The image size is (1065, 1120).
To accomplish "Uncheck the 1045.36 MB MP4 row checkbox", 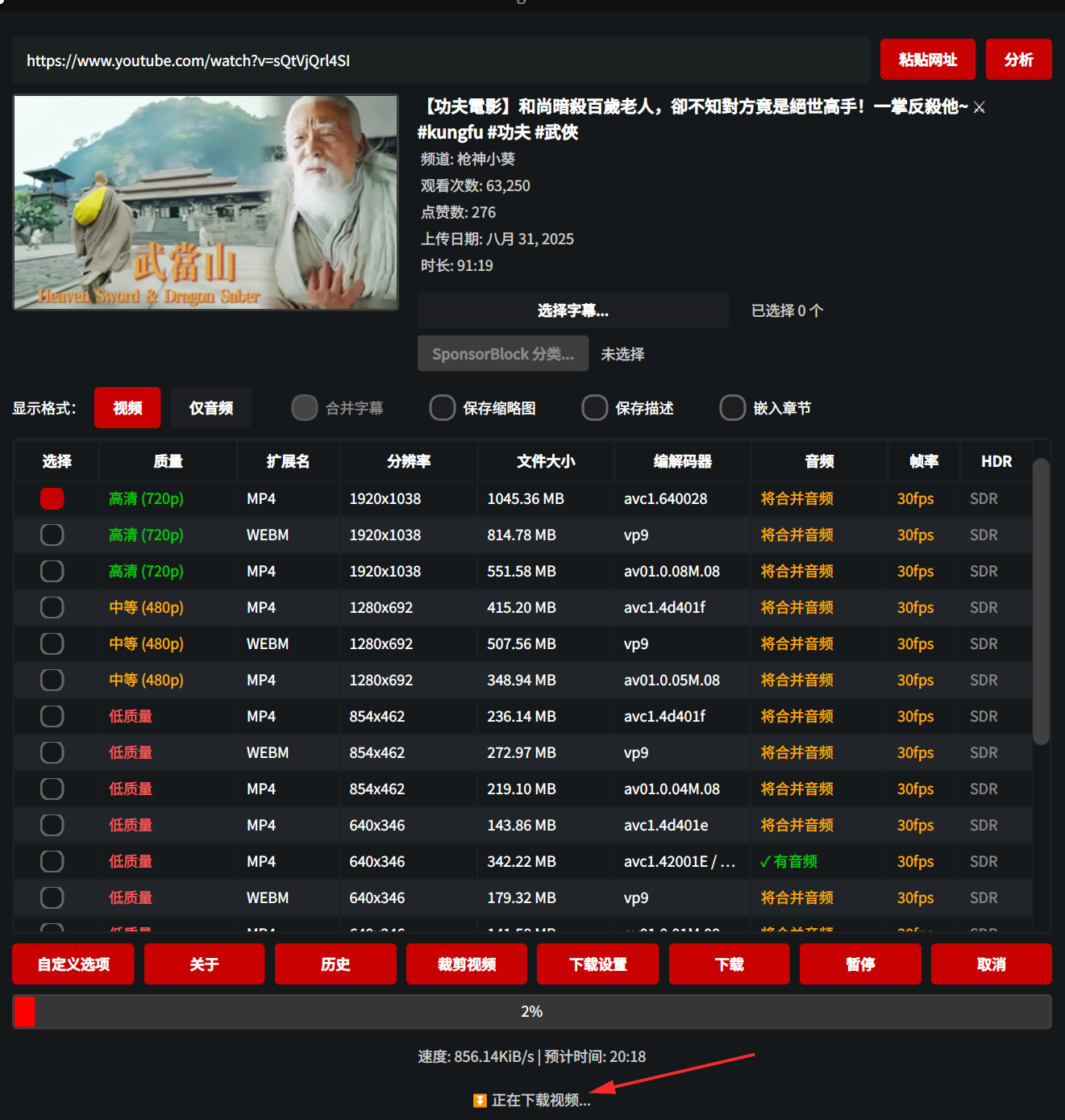I will (x=52, y=498).
